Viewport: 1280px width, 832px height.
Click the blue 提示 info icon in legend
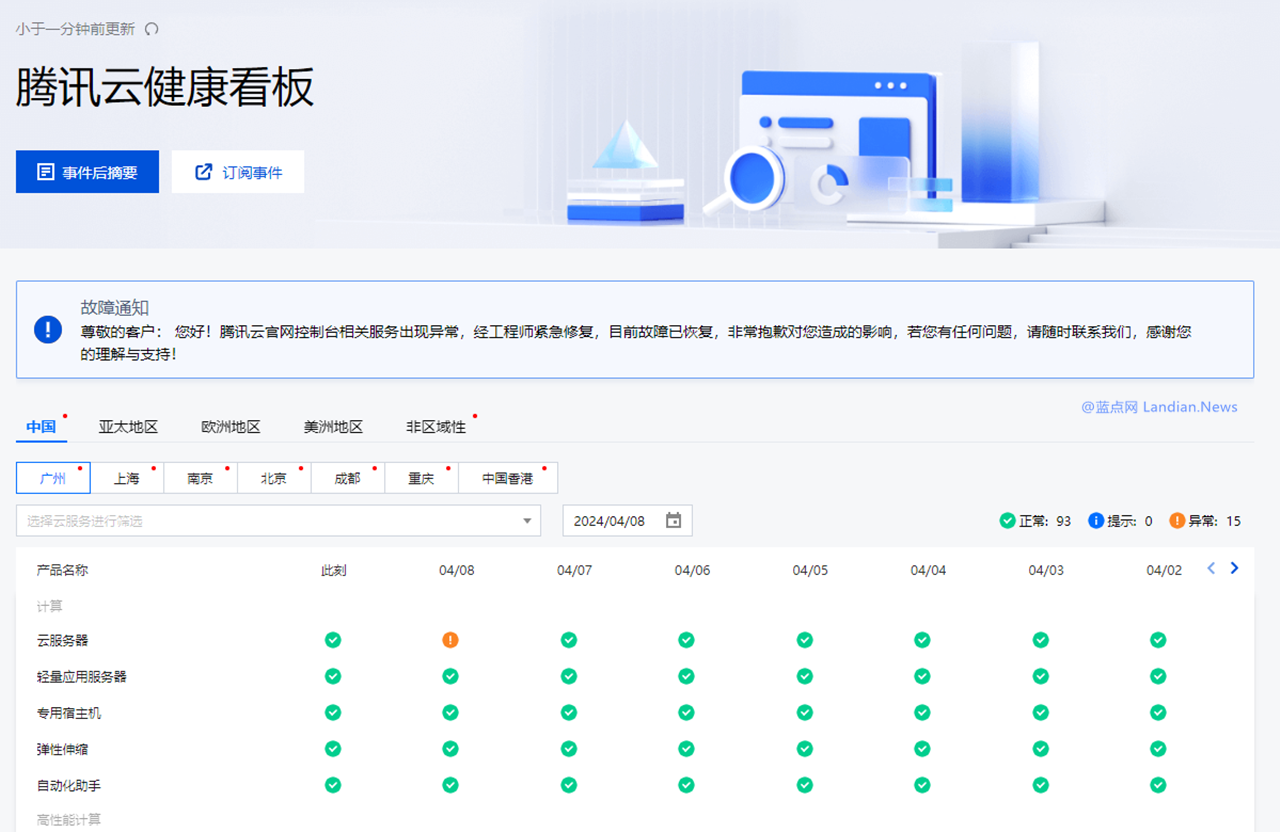(x=1096, y=521)
